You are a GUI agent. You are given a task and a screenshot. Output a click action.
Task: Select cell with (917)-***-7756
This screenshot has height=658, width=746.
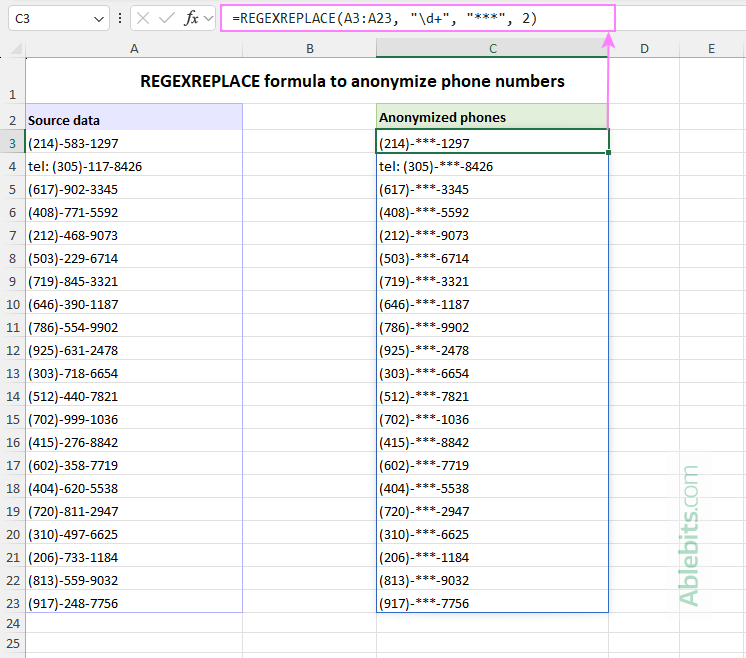pyautogui.click(x=492, y=601)
